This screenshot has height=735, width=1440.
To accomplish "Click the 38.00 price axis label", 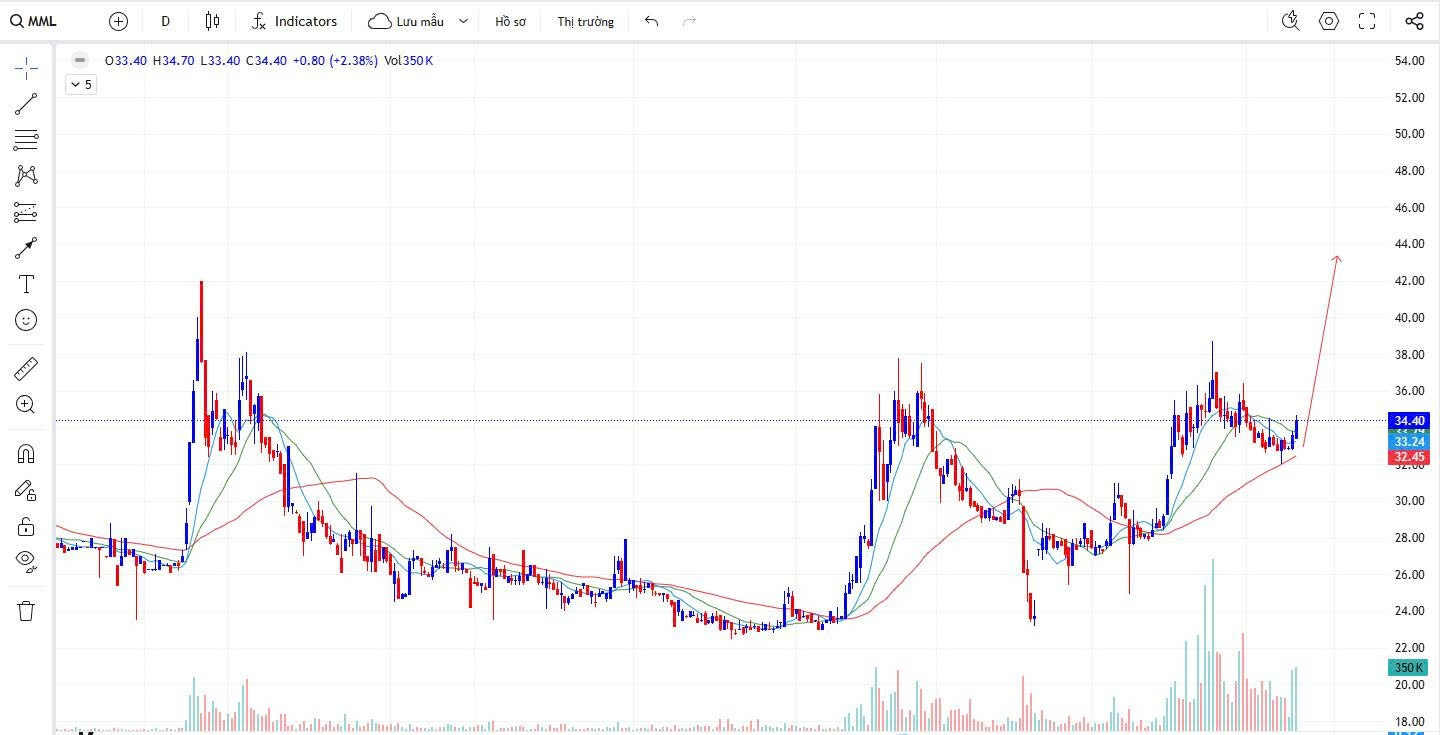I will click(x=1410, y=354).
